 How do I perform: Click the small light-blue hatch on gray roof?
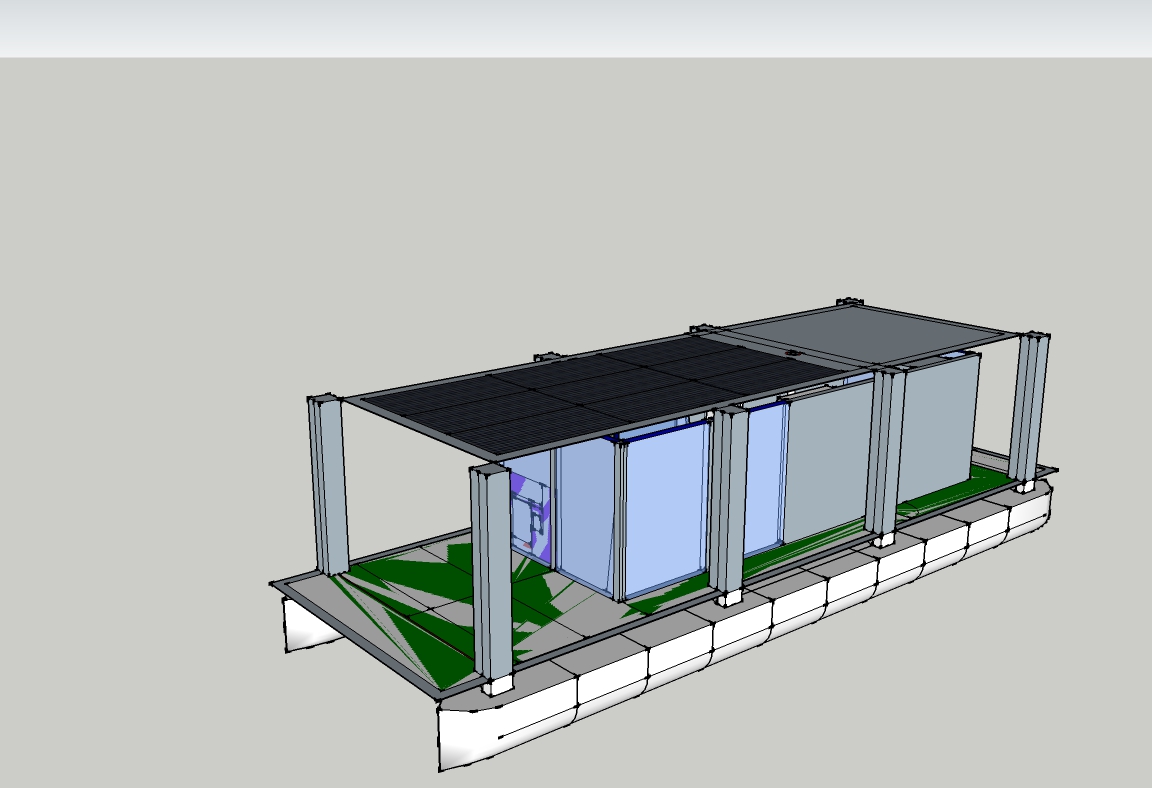951,355
